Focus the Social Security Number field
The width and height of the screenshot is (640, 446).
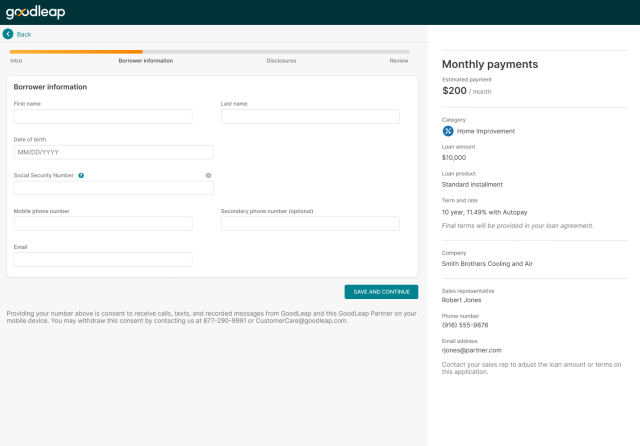pyautogui.click(x=113, y=188)
